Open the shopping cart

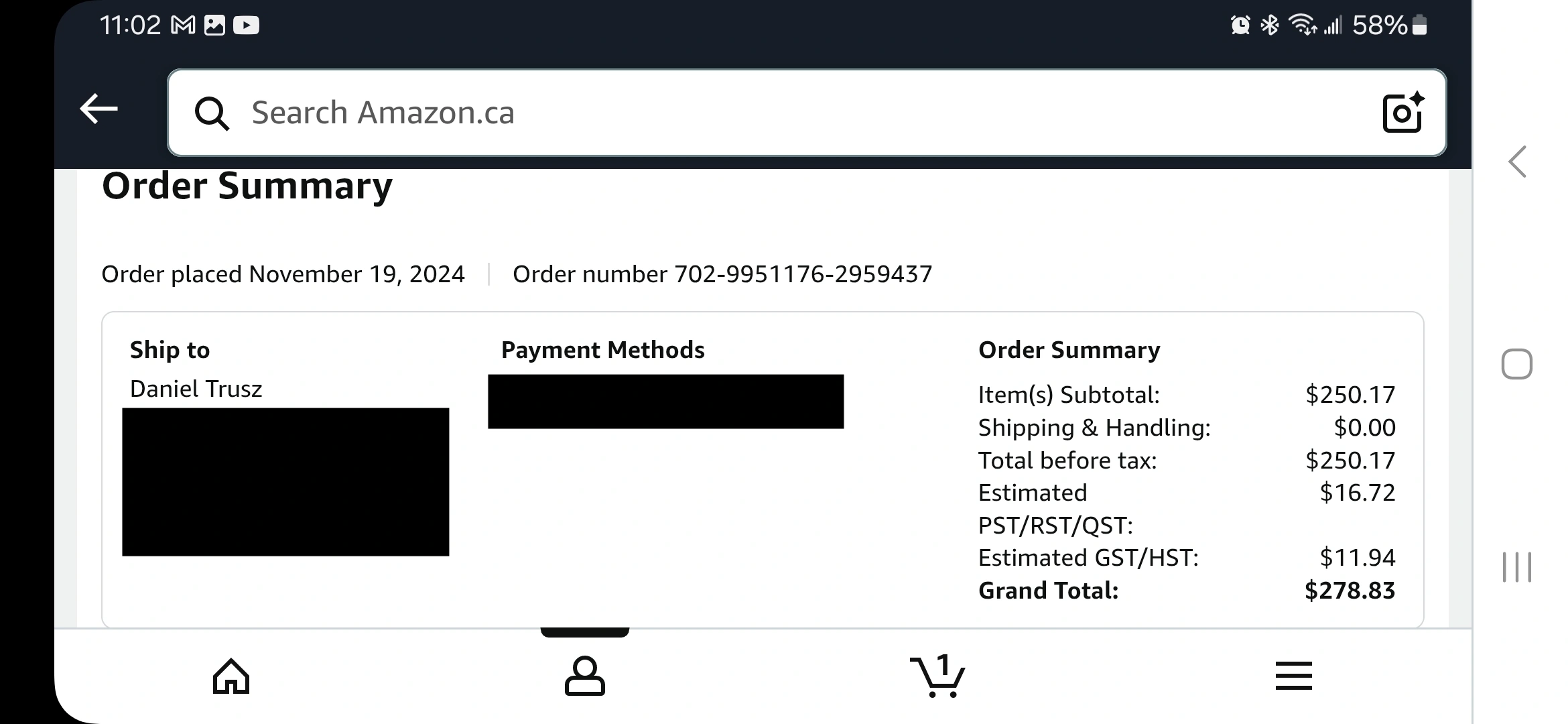(938, 676)
